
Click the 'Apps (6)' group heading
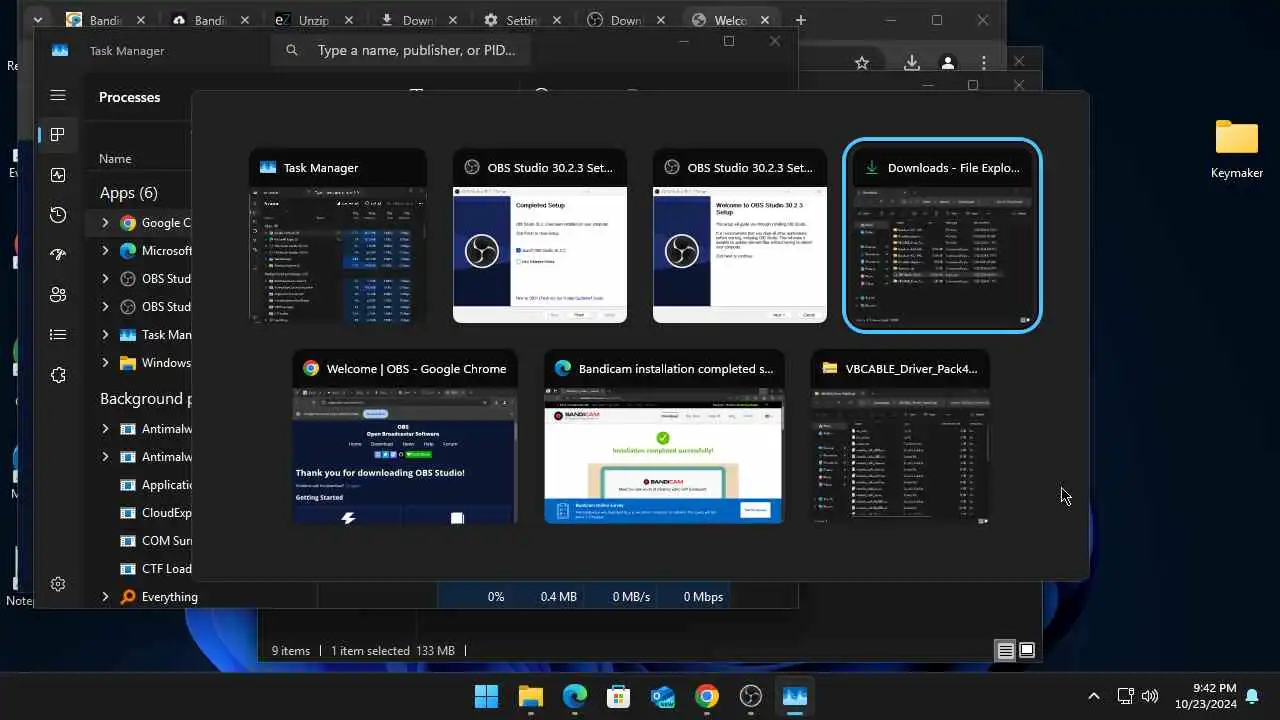tap(129, 193)
